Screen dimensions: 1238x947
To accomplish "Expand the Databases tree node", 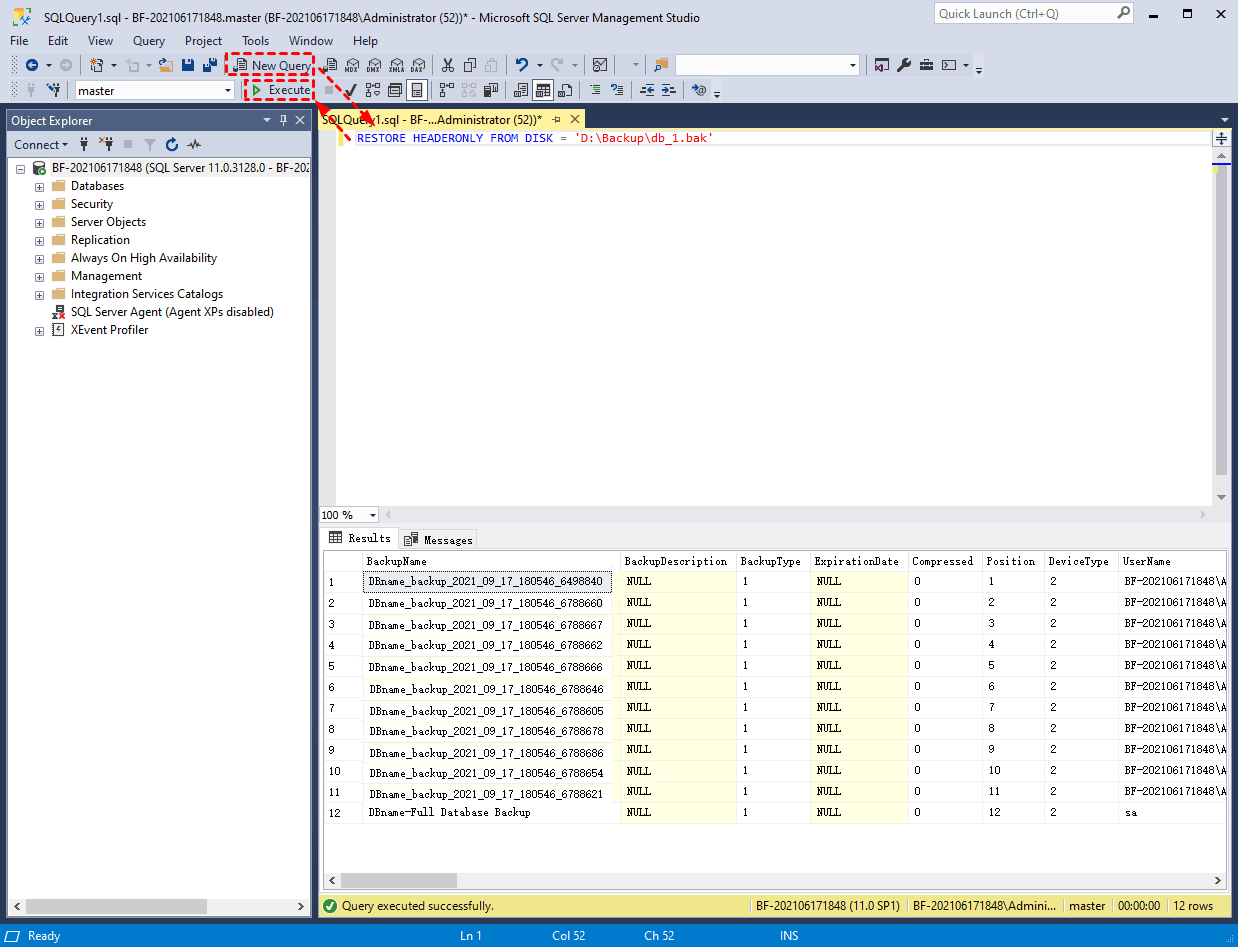I will click(39, 187).
